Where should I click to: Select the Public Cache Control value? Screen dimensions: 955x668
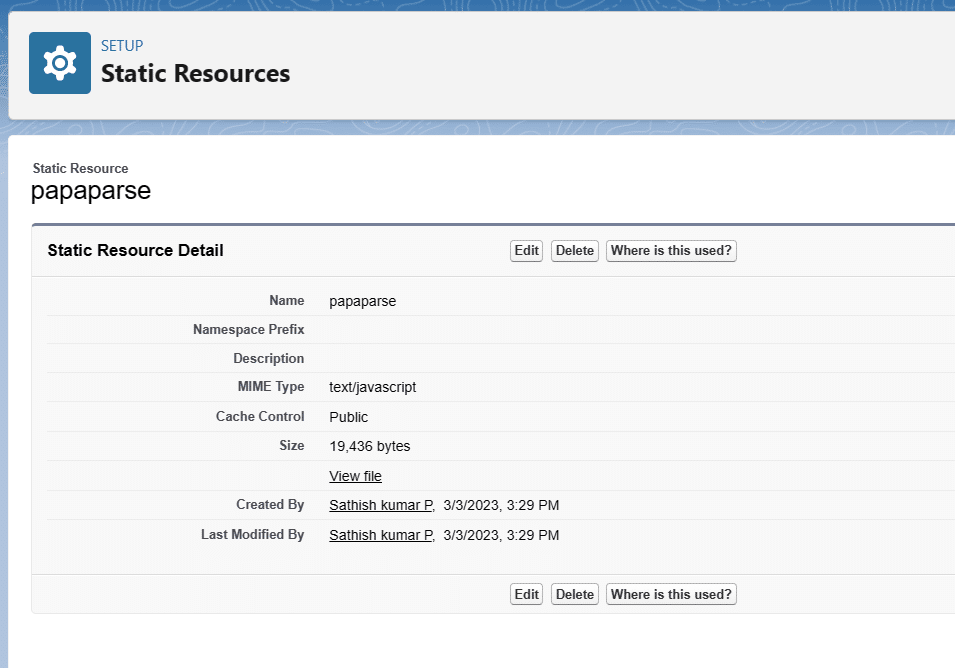[x=348, y=417]
